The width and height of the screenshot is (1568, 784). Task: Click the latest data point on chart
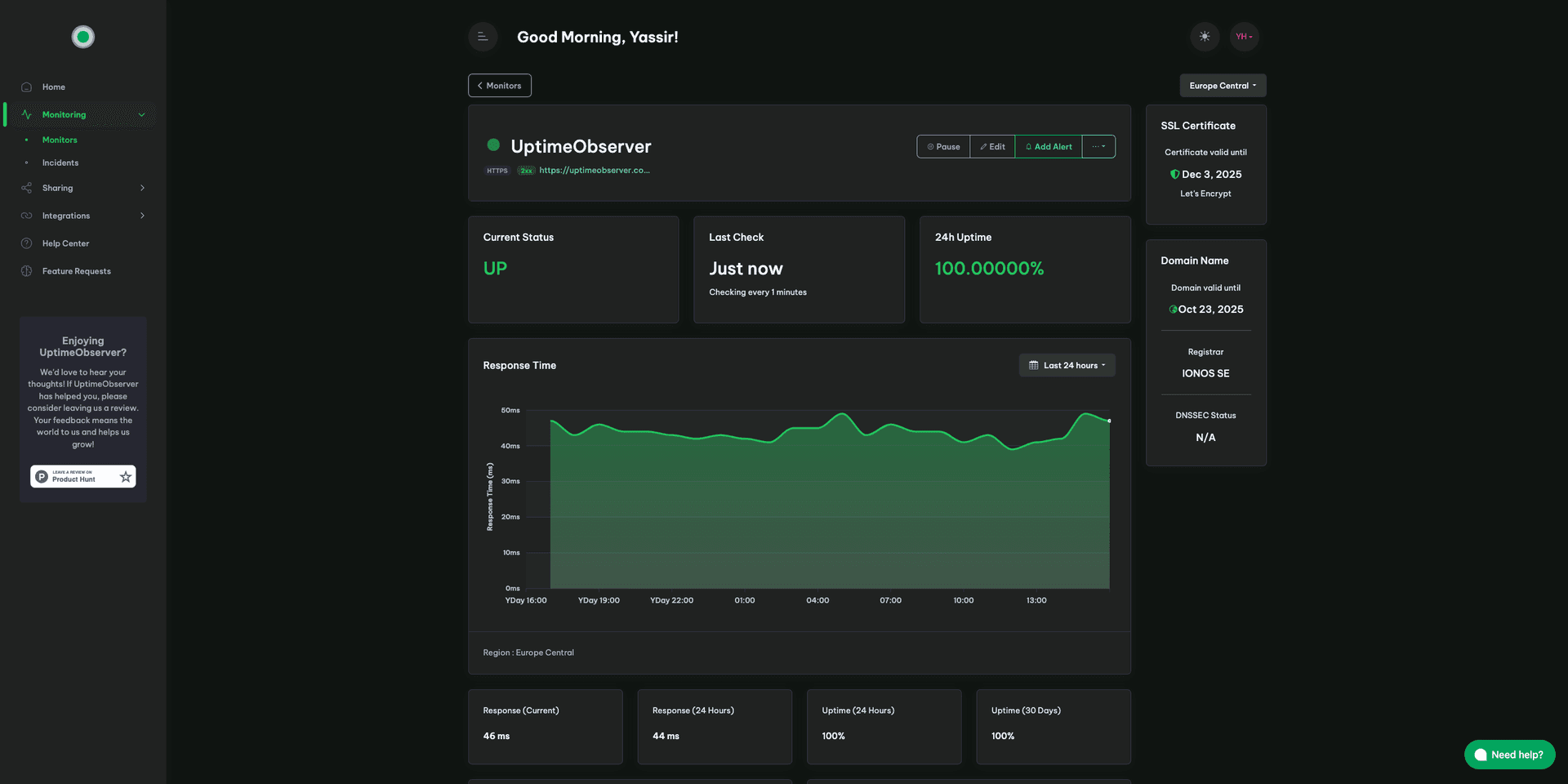point(1109,421)
